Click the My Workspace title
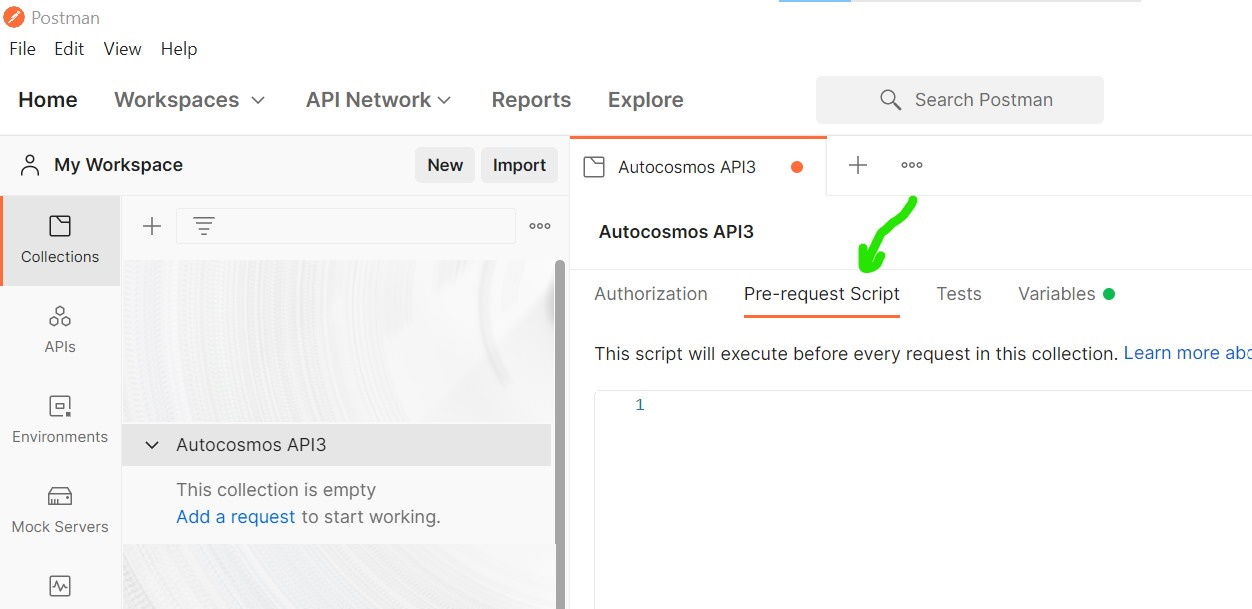This screenshot has width=1252, height=609. 118,165
